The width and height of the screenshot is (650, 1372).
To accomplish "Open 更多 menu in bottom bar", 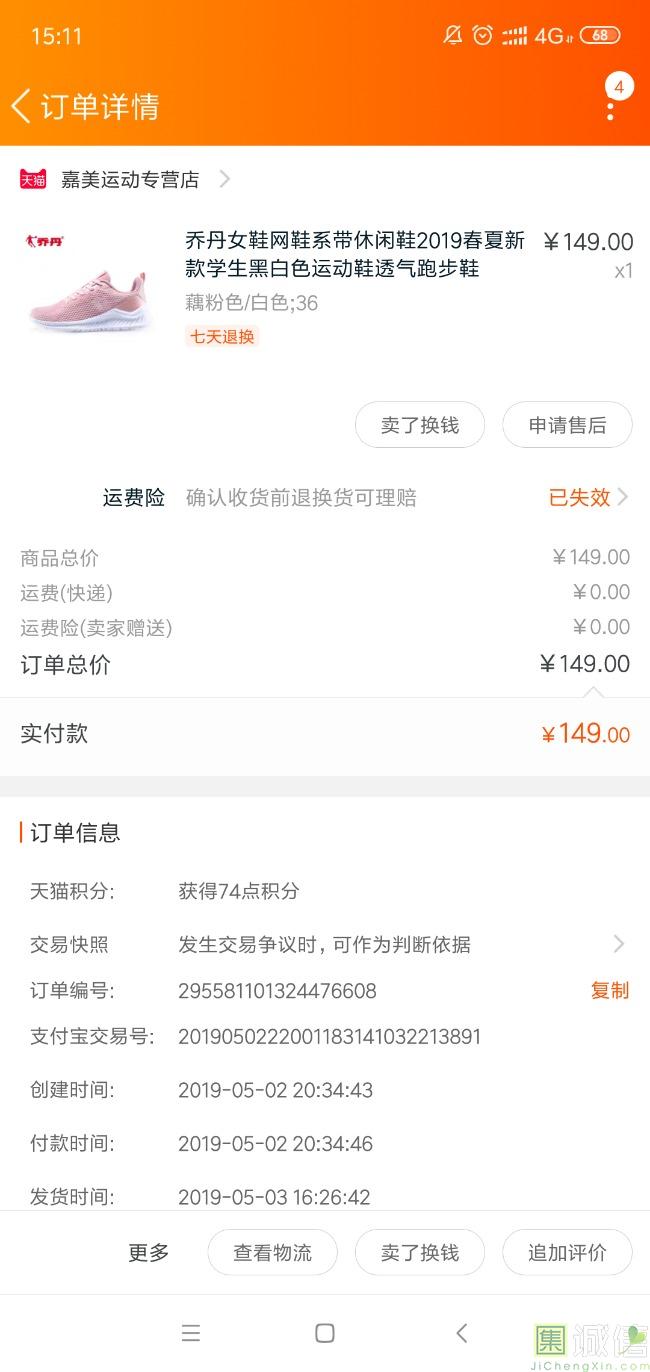I will [149, 1252].
